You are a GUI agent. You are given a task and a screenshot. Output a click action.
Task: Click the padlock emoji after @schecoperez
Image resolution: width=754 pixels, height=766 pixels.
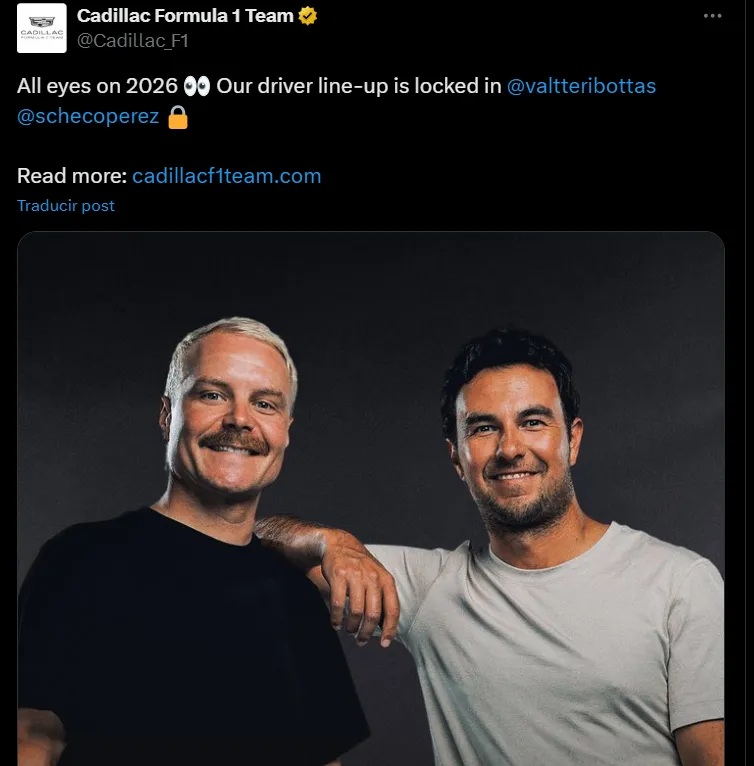(178, 117)
